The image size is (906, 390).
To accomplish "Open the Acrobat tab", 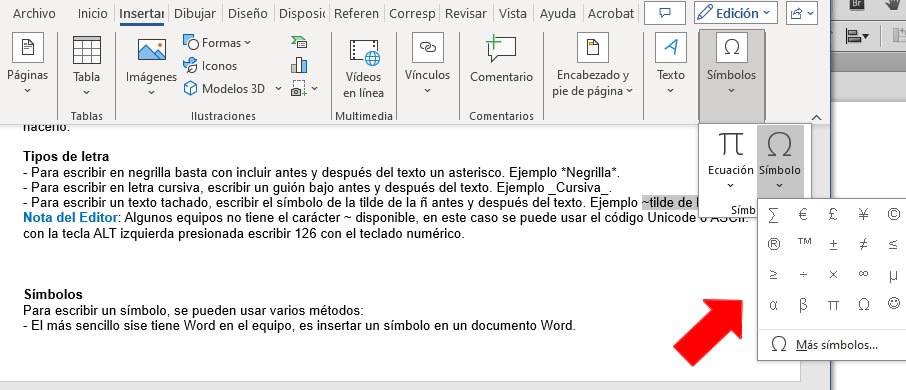I will coord(610,13).
